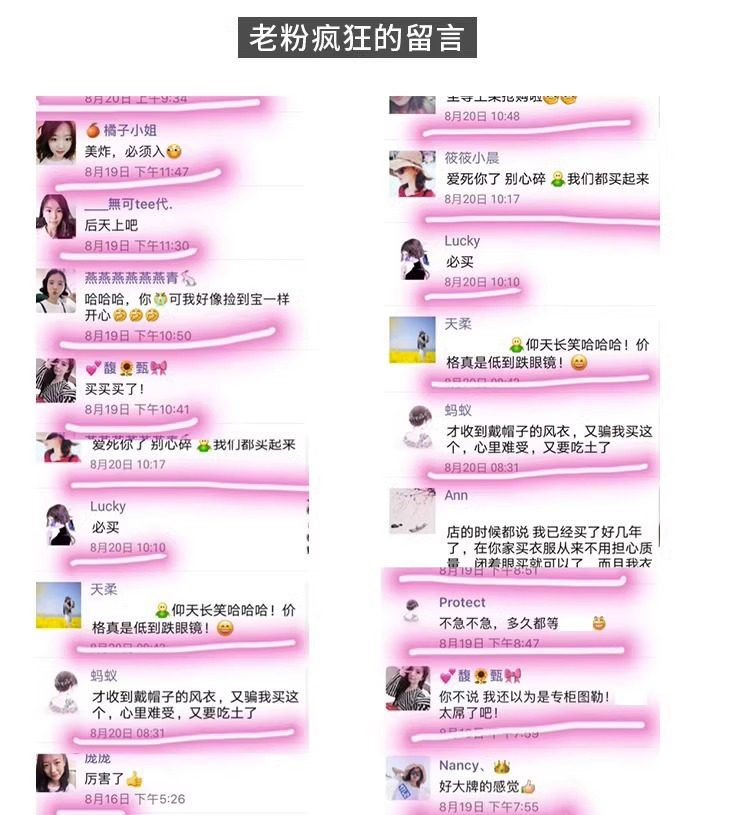Click the surprised emoji after 美炸，必须入
The height and width of the screenshot is (815, 750).
click(x=174, y=151)
